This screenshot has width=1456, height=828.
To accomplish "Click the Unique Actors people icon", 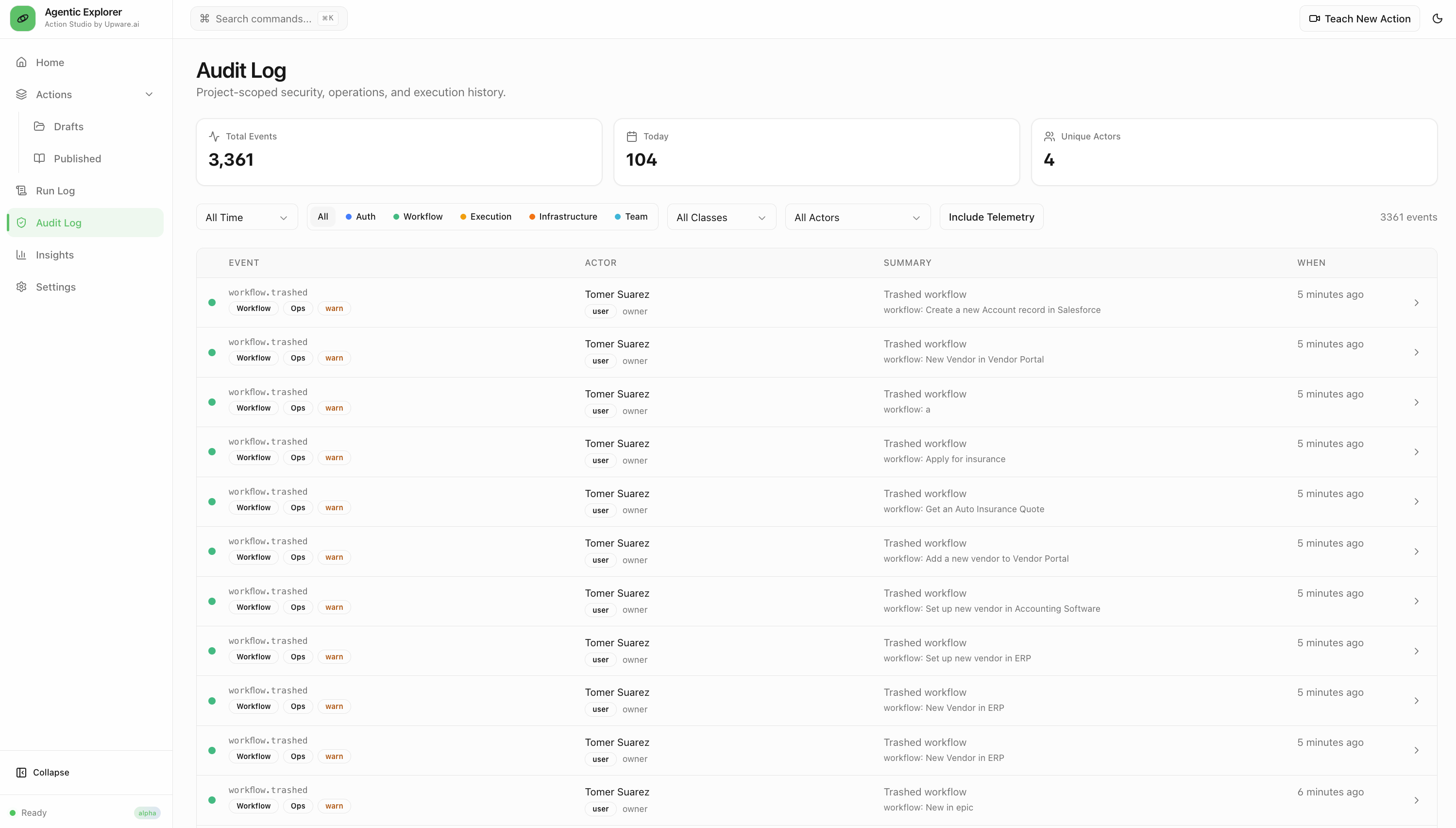I will pos(1049,137).
